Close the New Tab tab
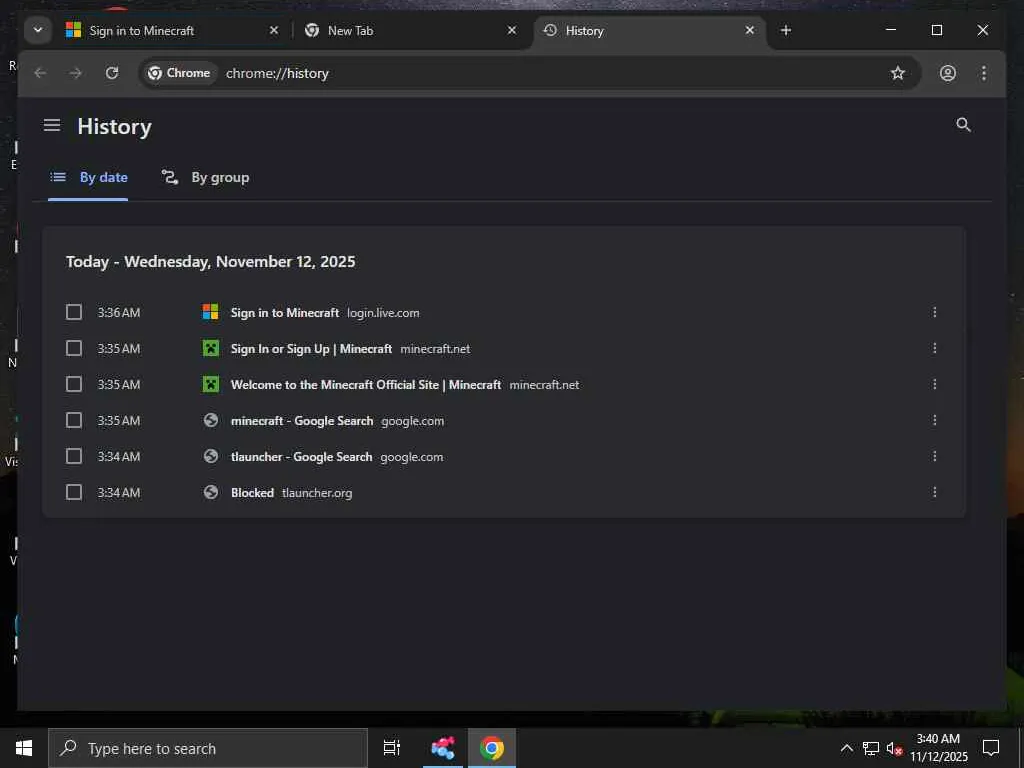 [512, 30]
